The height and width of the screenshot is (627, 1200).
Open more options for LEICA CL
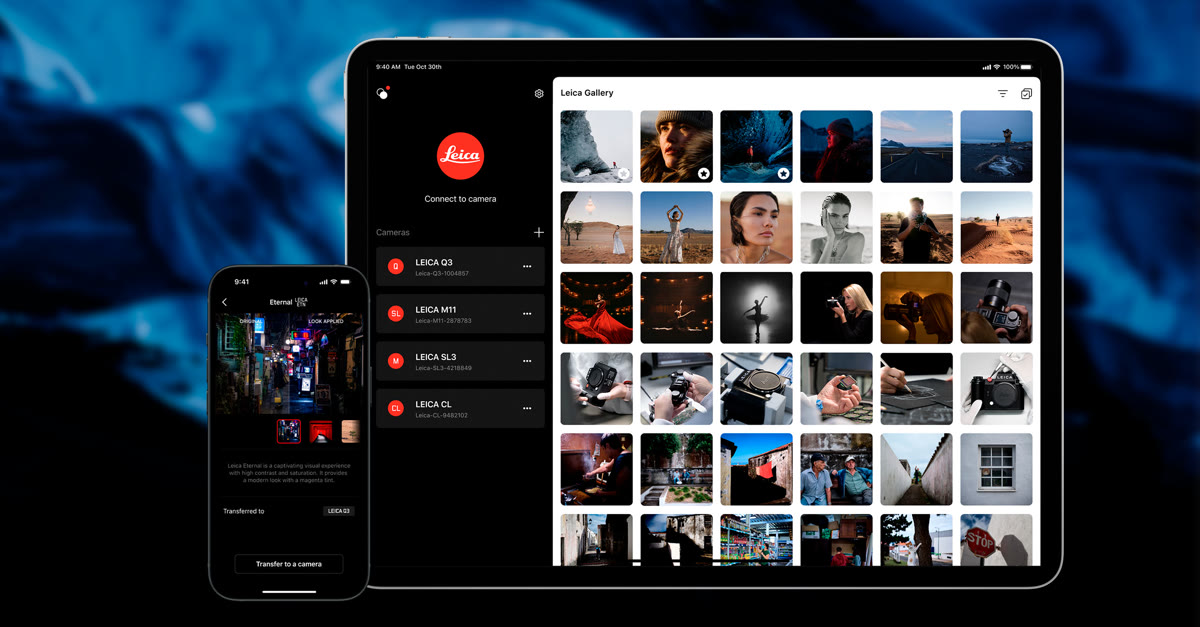coord(527,408)
